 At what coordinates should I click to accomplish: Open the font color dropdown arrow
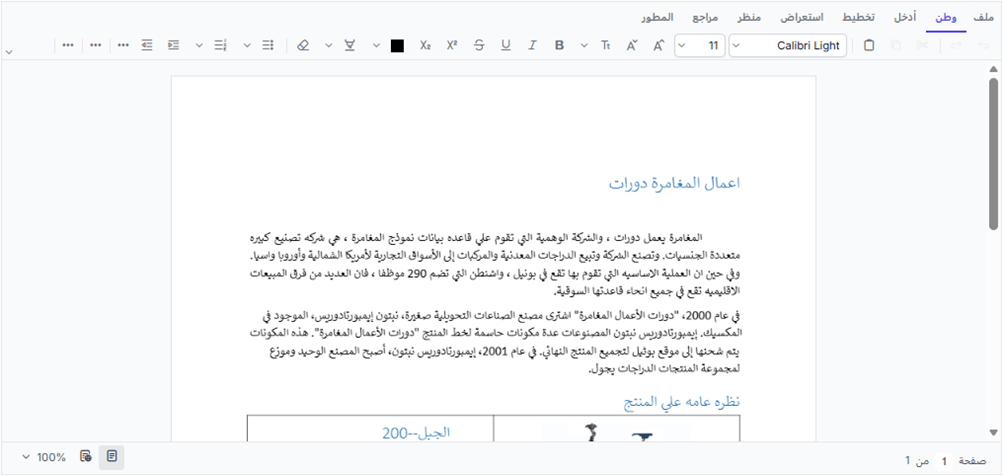(376, 45)
